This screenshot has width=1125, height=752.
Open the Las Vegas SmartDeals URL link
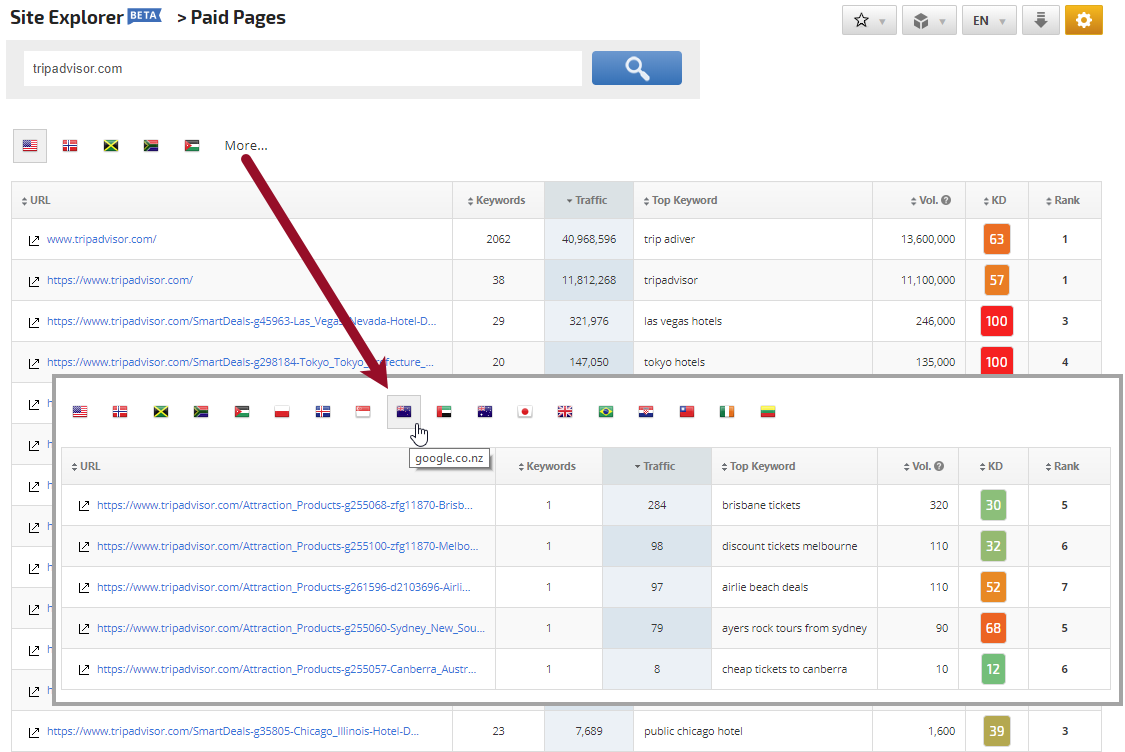click(x=241, y=321)
